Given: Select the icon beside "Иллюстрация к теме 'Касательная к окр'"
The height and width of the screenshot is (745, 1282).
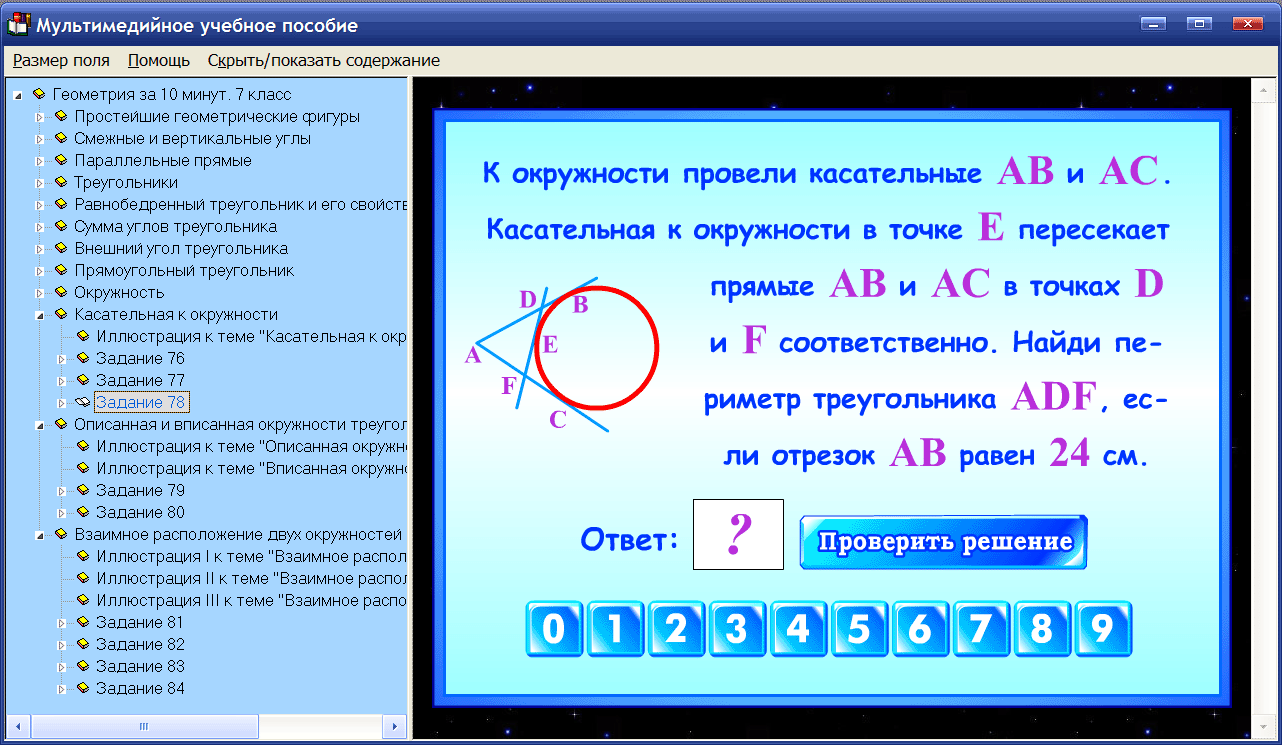Looking at the screenshot, I should click(84, 336).
